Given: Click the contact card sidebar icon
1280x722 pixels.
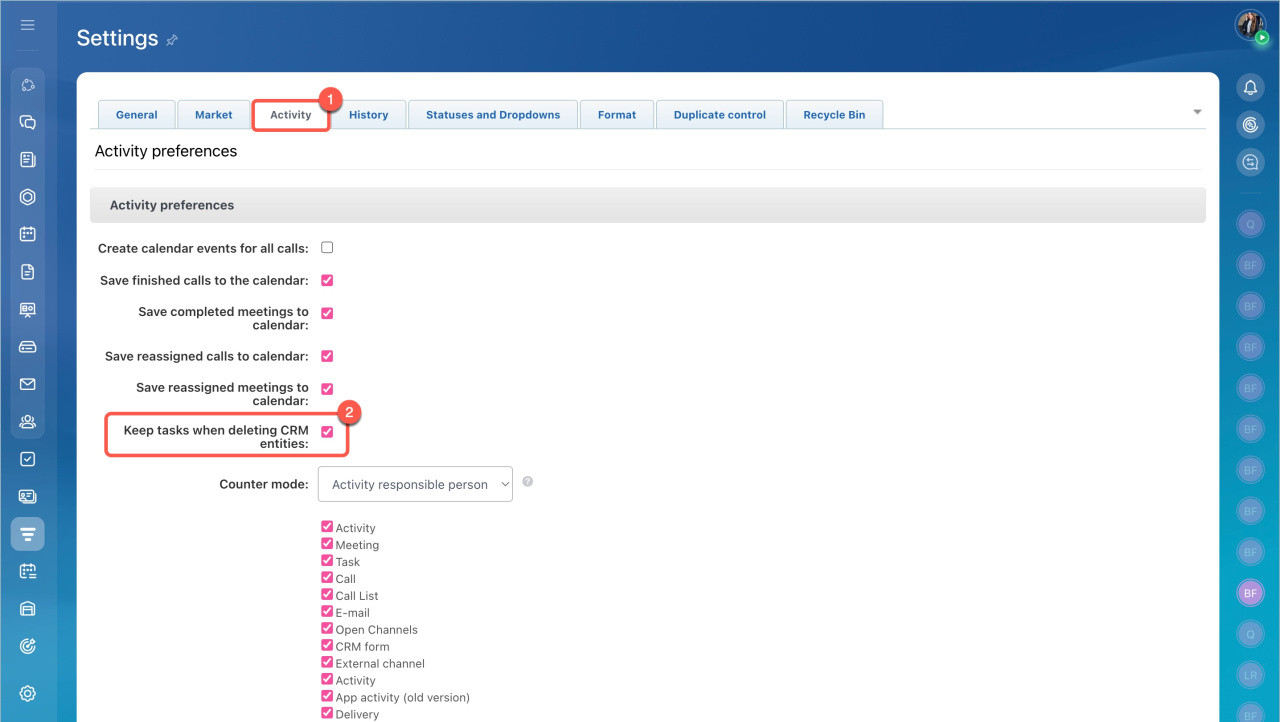Looking at the screenshot, I should pyautogui.click(x=28, y=496).
